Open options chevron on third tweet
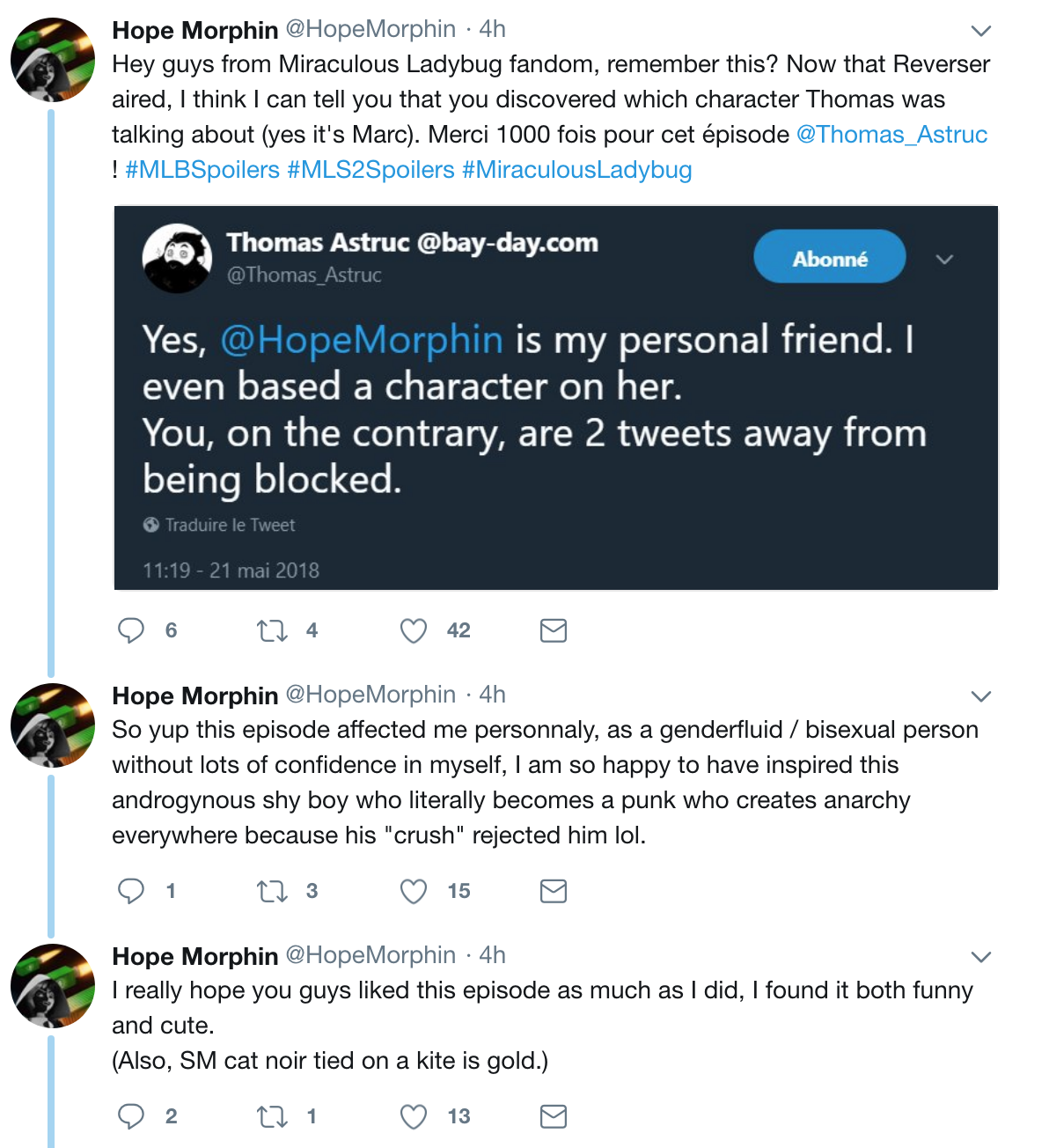The height and width of the screenshot is (1148, 1049). click(980, 957)
